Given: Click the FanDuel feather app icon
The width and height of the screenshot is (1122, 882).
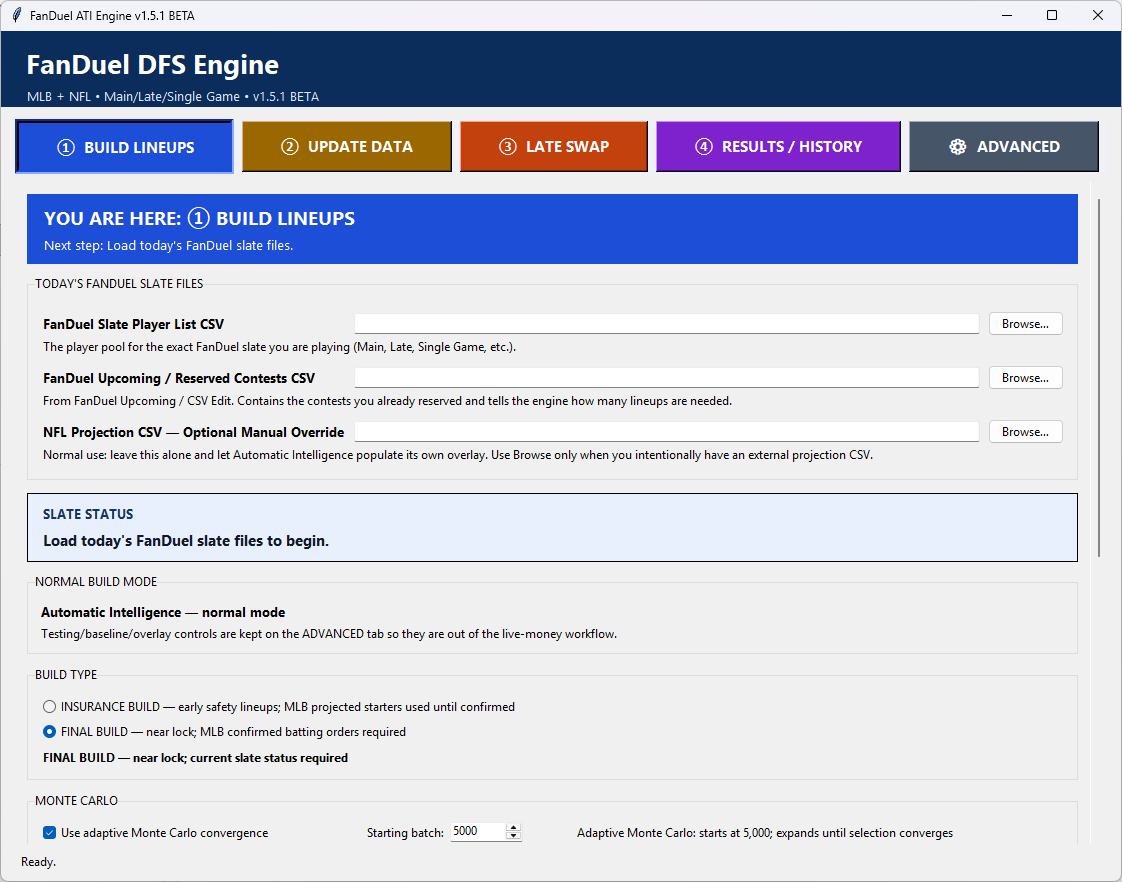Looking at the screenshot, I should coord(16,15).
